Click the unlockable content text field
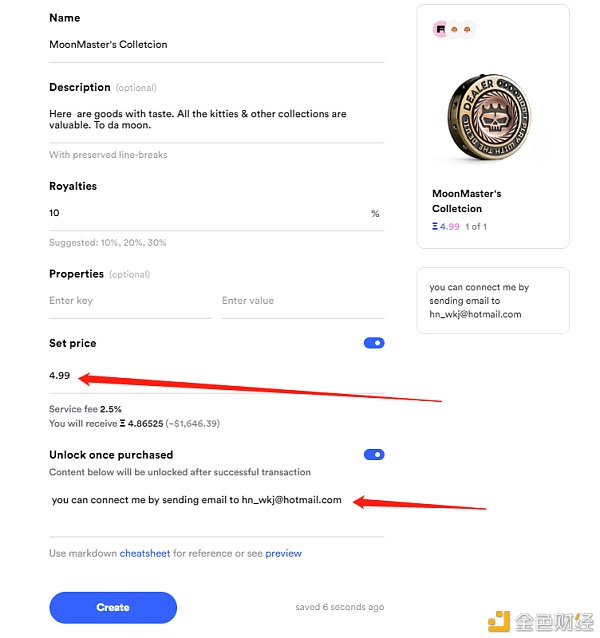Viewport: 600px width, 638px height. point(217,511)
